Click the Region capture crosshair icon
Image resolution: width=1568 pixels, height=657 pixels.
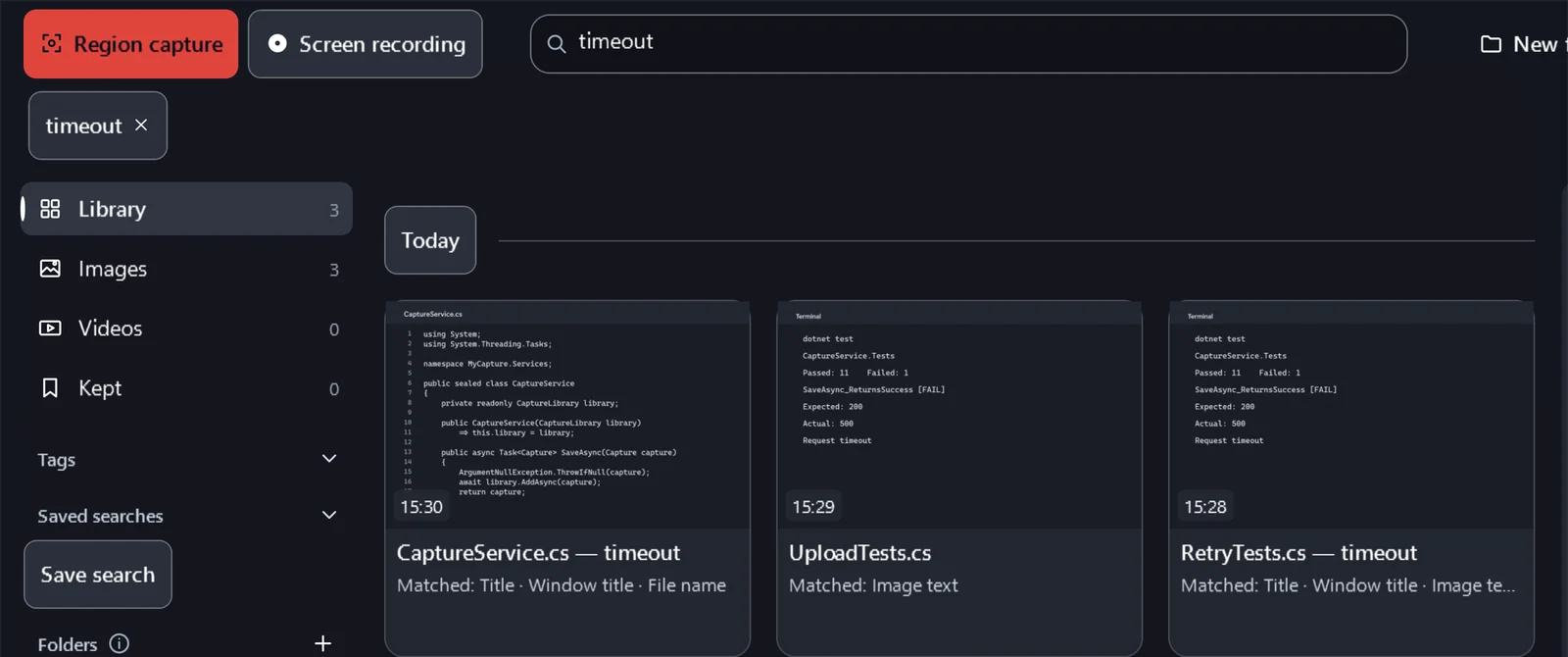pyautogui.click(x=51, y=43)
